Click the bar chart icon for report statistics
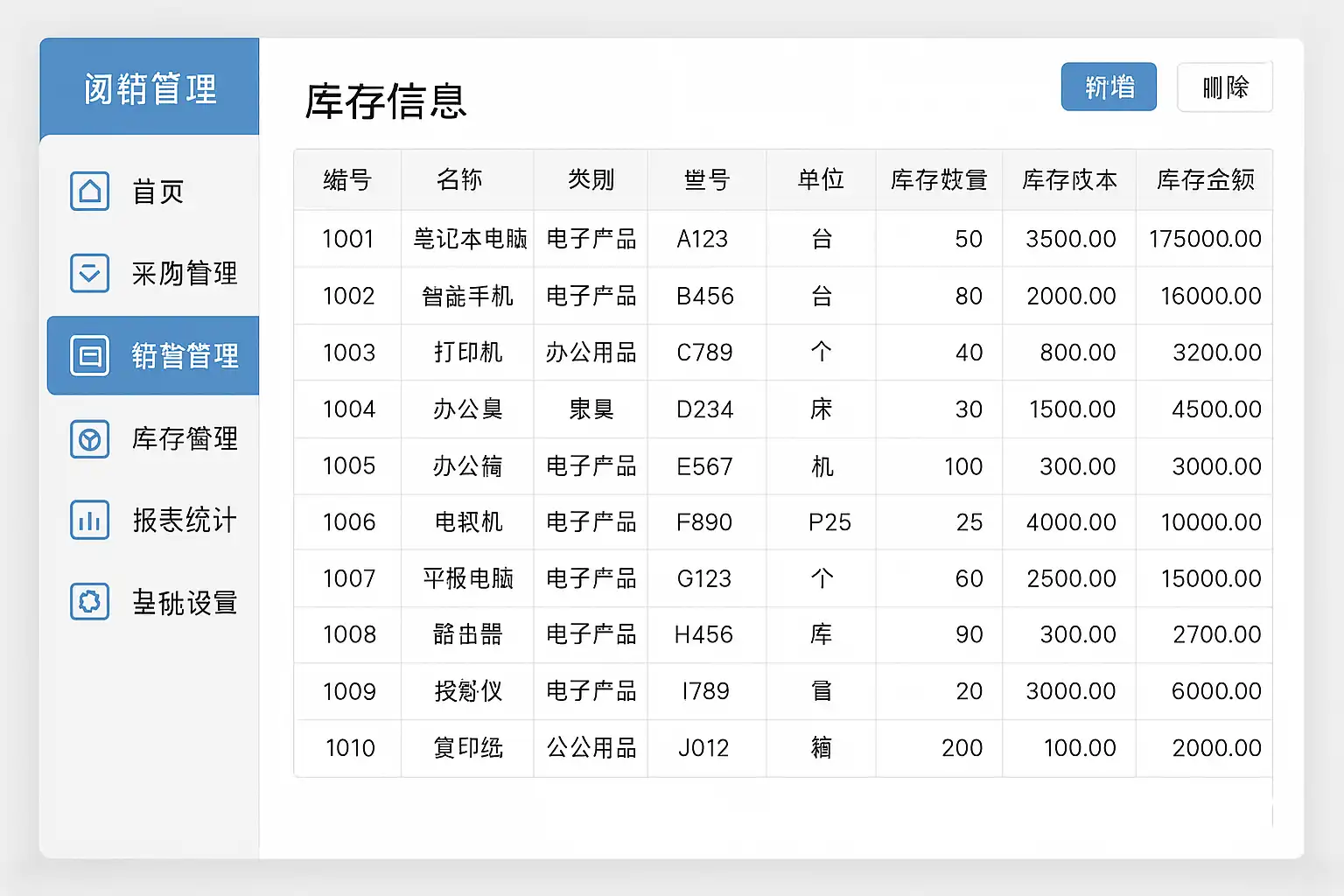 pos(89,520)
